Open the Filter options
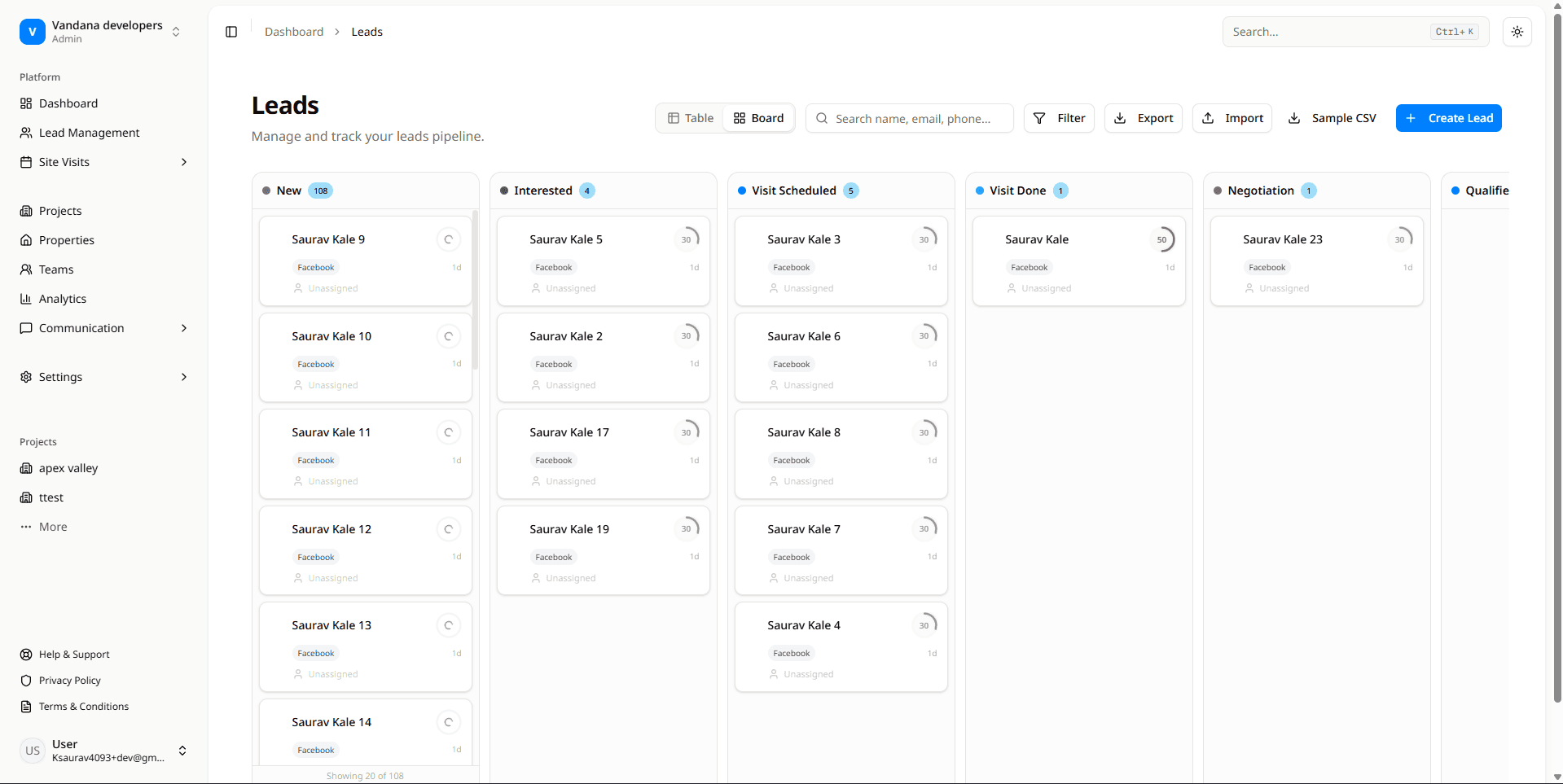Image resolution: width=1563 pixels, height=784 pixels. point(1059,118)
